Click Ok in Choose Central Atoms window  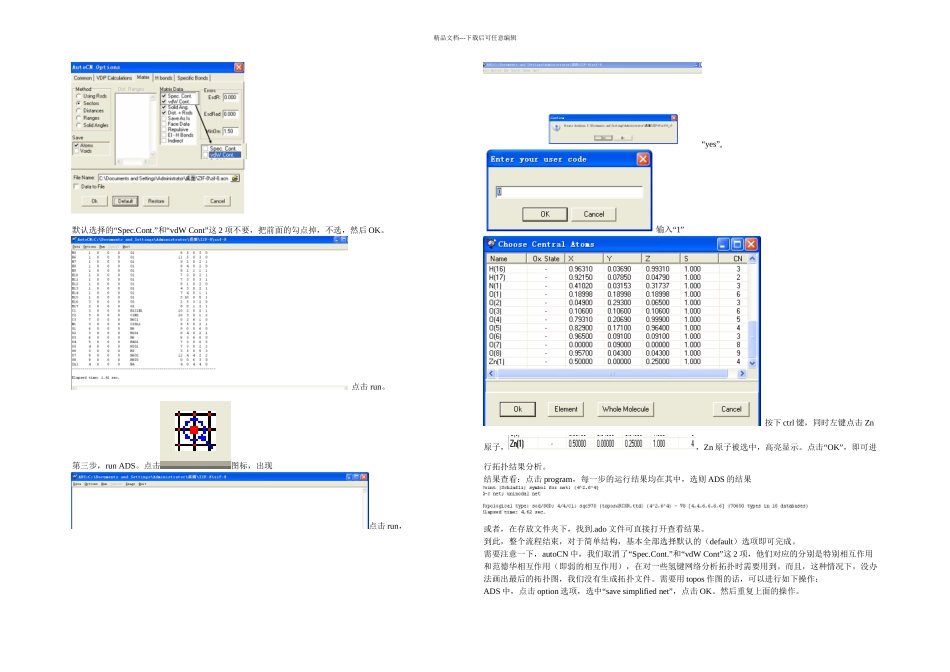pyautogui.click(x=517, y=409)
